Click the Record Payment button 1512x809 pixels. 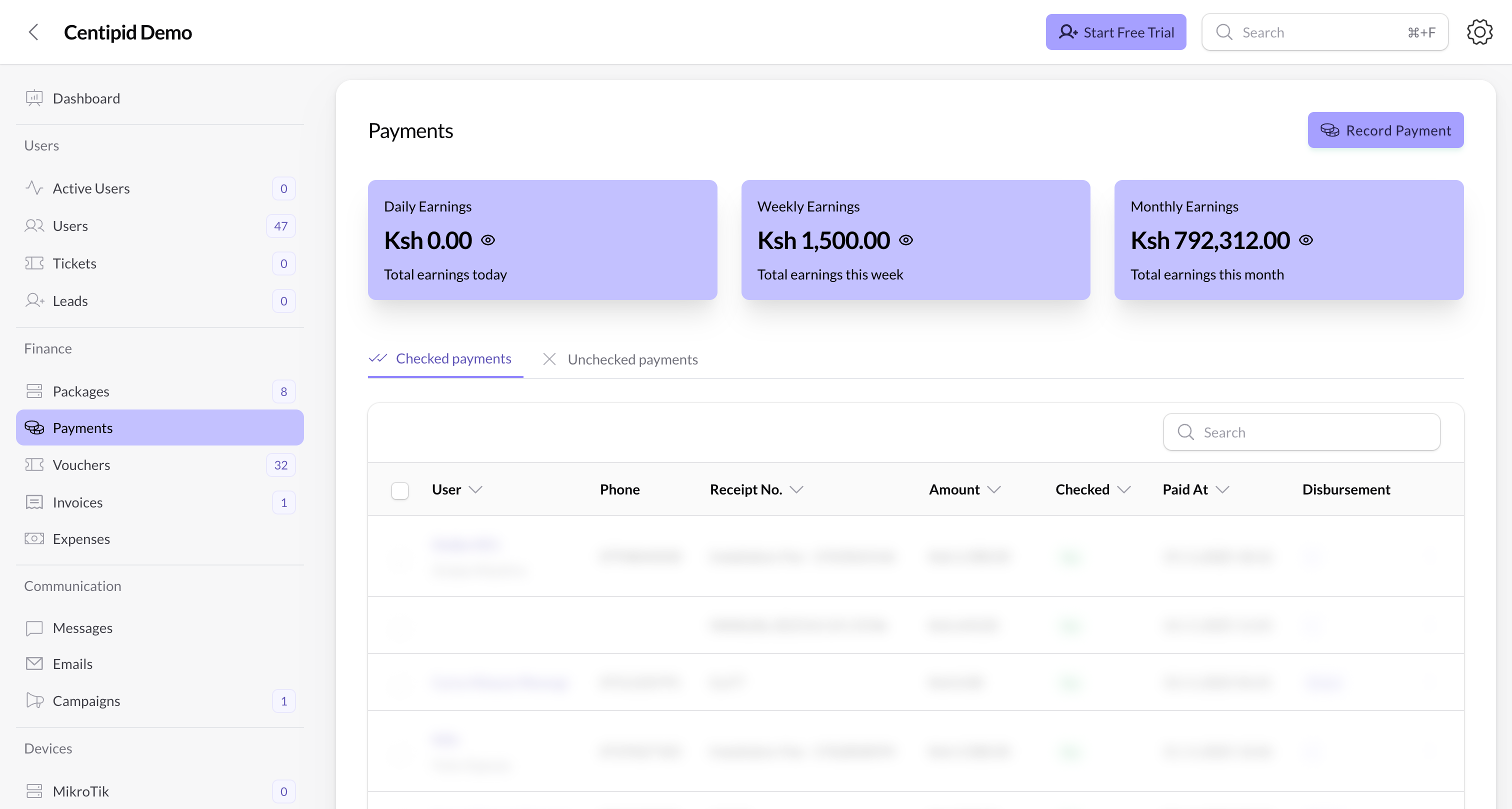(1386, 129)
